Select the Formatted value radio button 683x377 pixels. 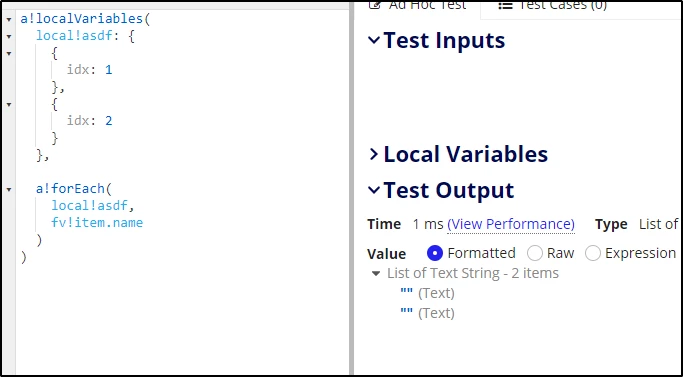(x=435, y=253)
